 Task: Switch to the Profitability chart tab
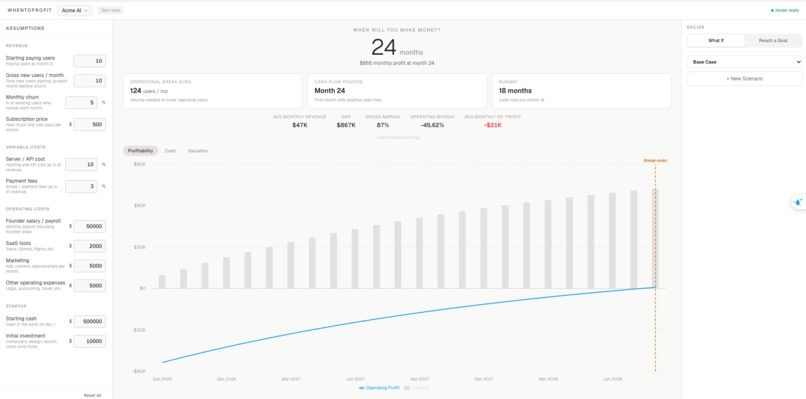tap(140, 151)
